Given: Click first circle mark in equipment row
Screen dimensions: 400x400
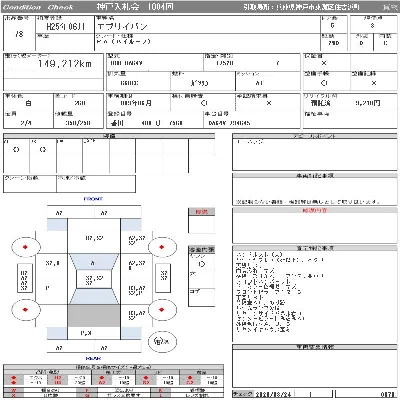Looking at the screenshot, I should pos(16,150).
